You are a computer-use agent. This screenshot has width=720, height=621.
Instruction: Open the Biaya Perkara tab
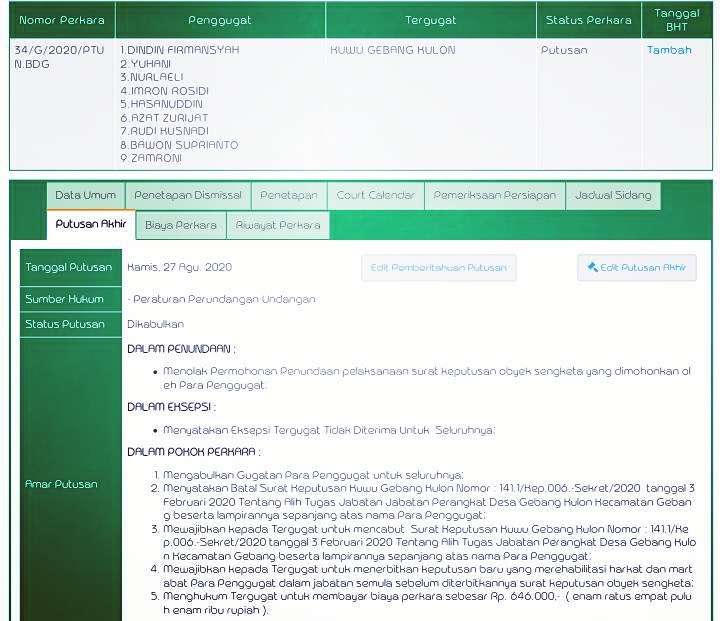click(x=180, y=225)
